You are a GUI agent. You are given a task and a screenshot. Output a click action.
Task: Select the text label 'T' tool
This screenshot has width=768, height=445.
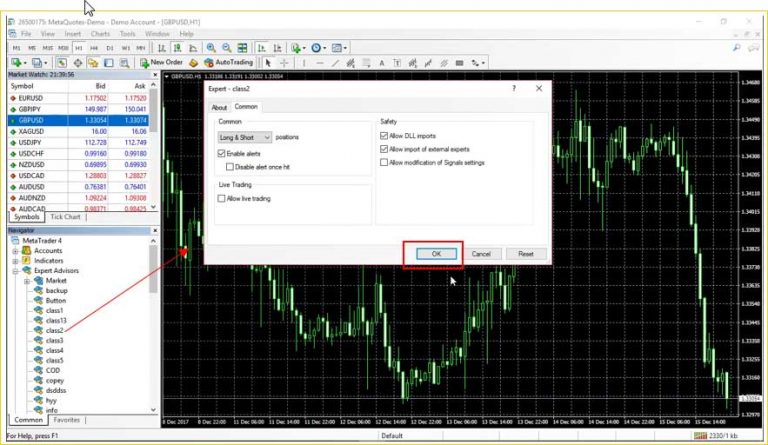click(397, 63)
